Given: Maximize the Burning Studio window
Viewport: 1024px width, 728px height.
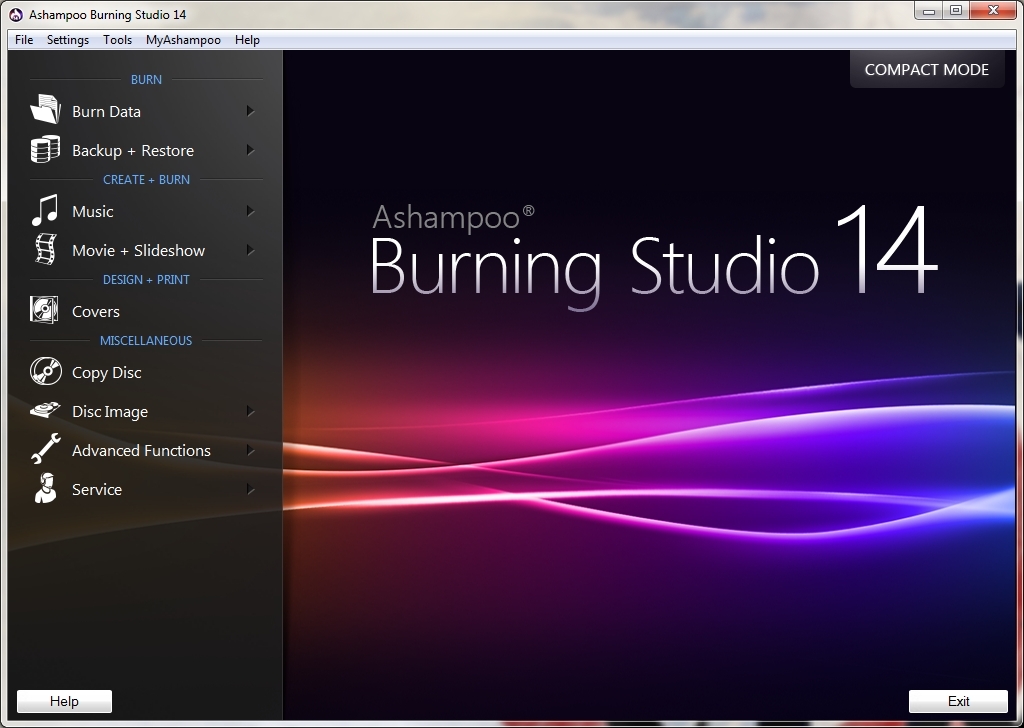Looking at the screenshot, I should (x=956, y=10).
